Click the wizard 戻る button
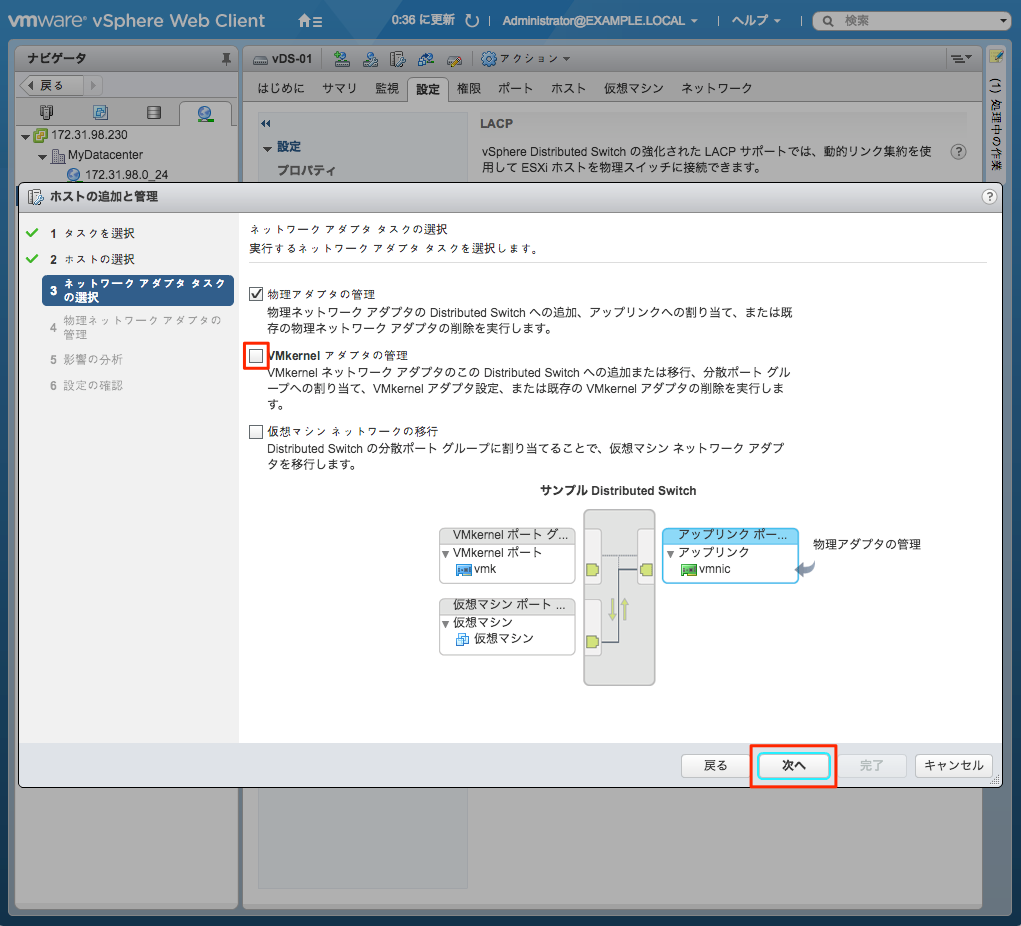 pyautogui.click(x=715, y=766)
